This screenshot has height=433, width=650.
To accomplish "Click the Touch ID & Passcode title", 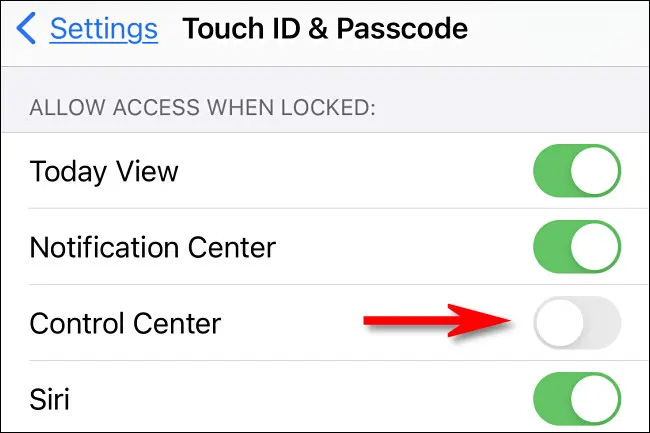I will point(325,29).
